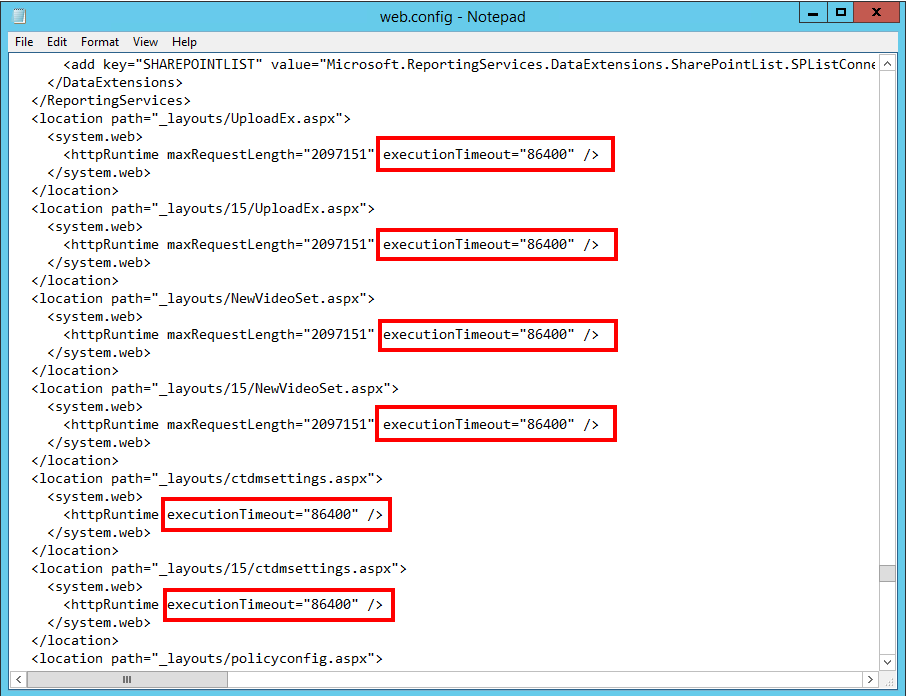906x696 pixels.
Task: Open the View menu
Action: point(145,42)
